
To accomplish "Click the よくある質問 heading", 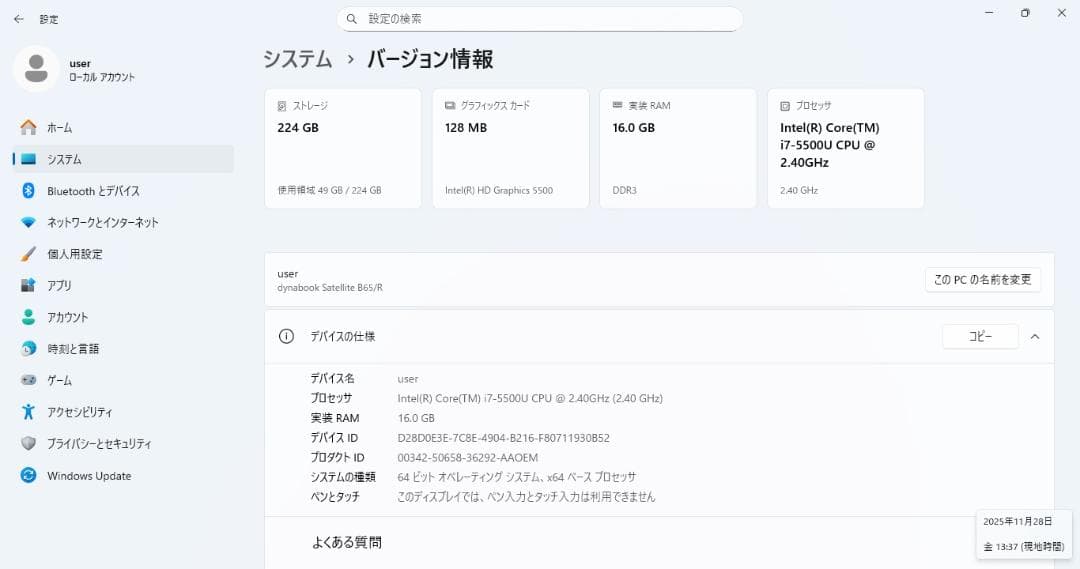I will click(346, 543).
